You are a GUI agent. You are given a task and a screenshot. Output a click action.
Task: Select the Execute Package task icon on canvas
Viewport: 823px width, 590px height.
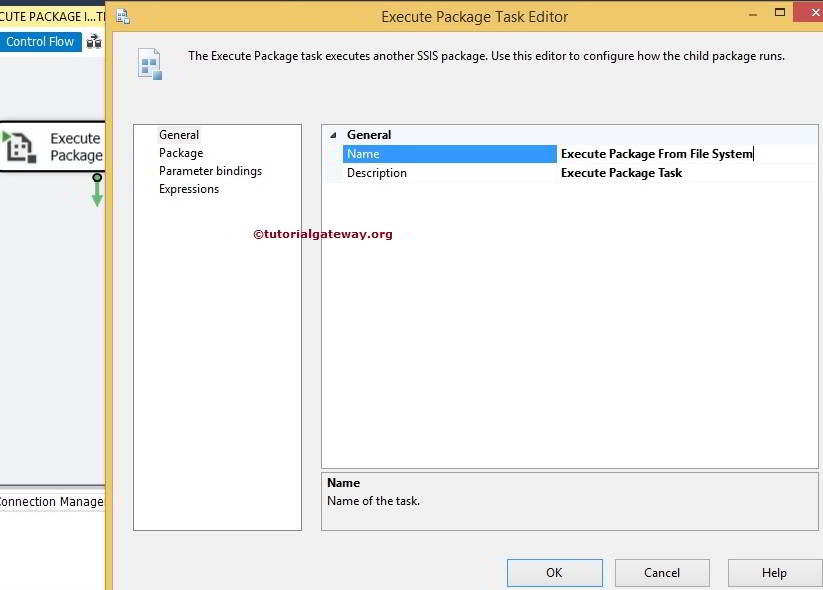click(19, 147)
